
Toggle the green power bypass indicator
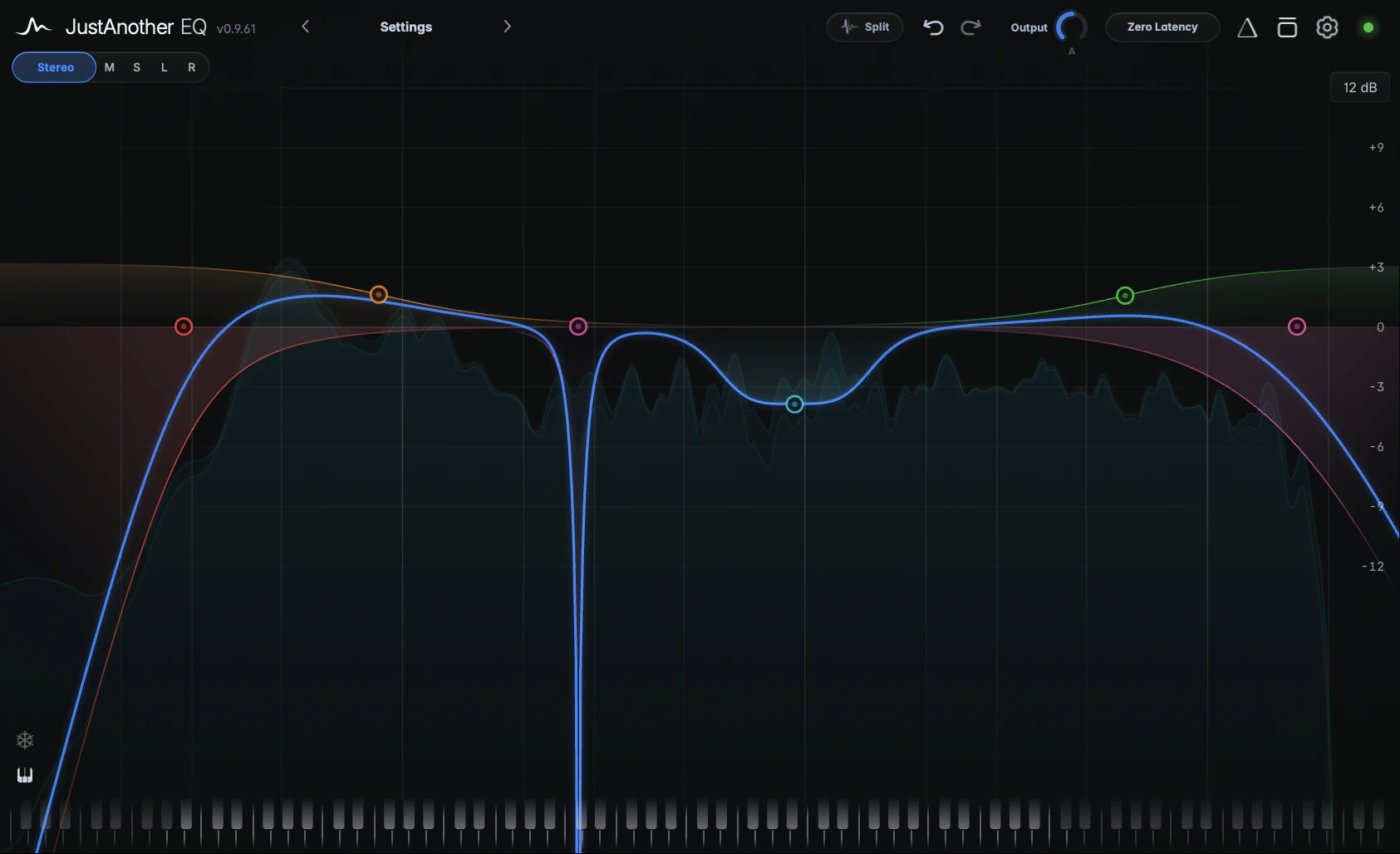[x=1368, y=27]
